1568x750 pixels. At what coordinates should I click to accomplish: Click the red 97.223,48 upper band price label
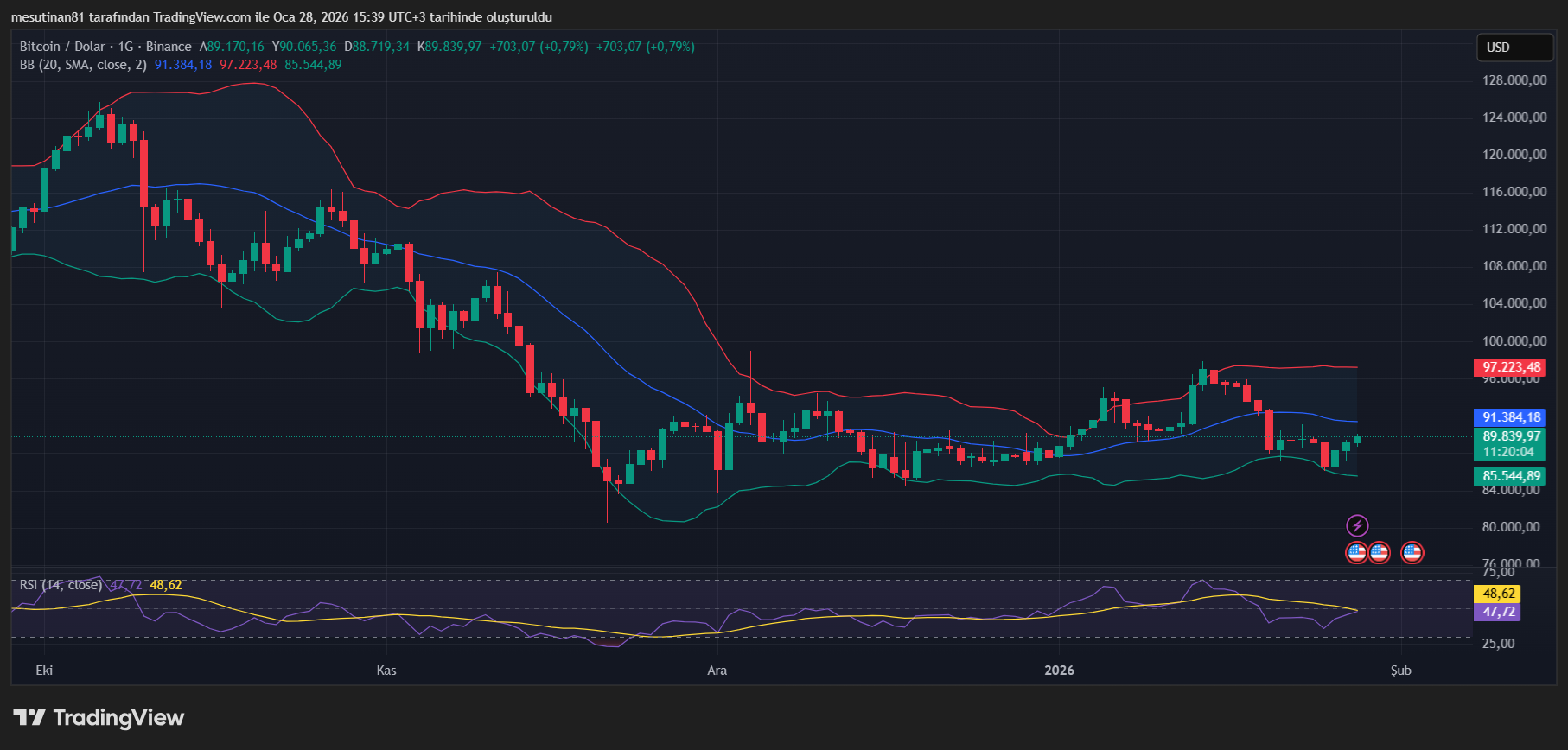pos(1511,367)
